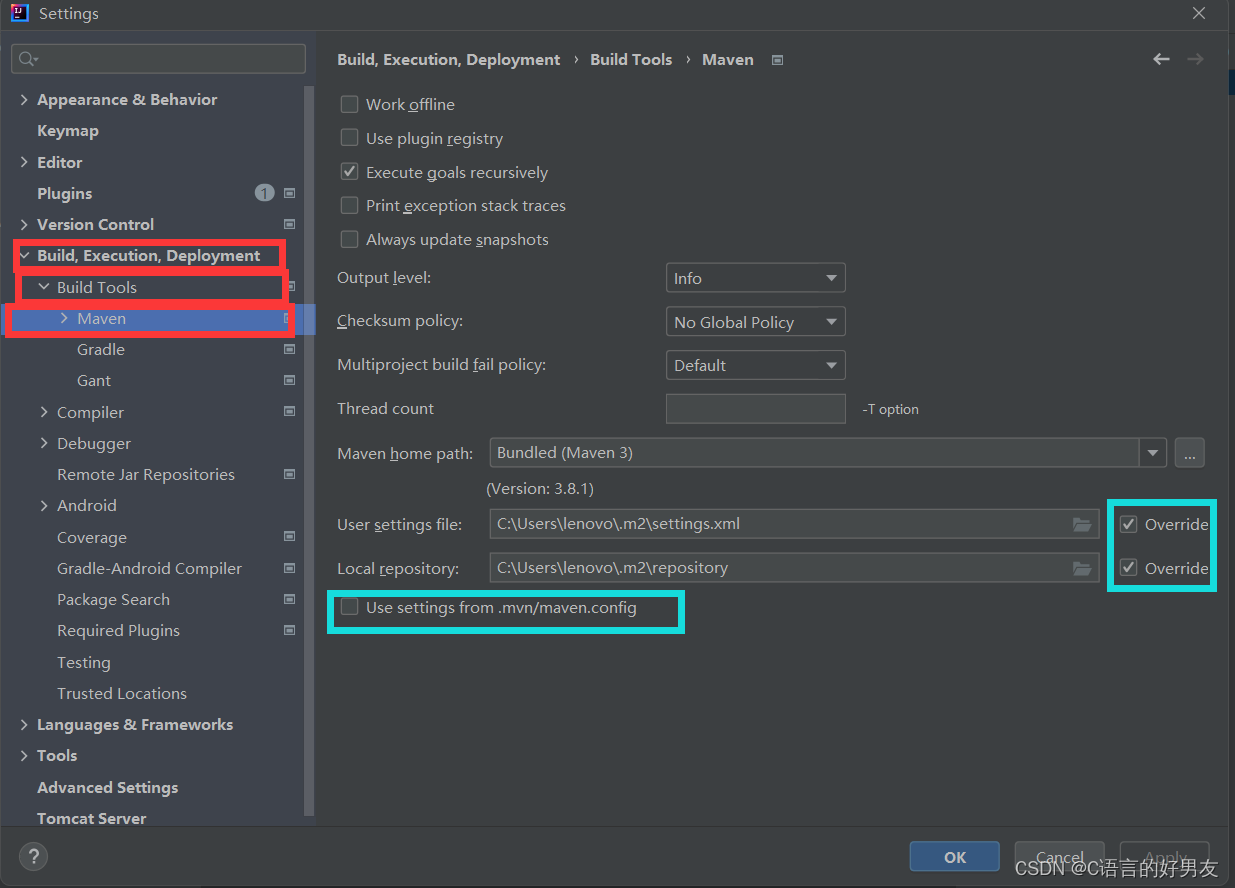
Task: Click project icon next to Remote Jar Repositories
Action: click(x=289, y=474)
